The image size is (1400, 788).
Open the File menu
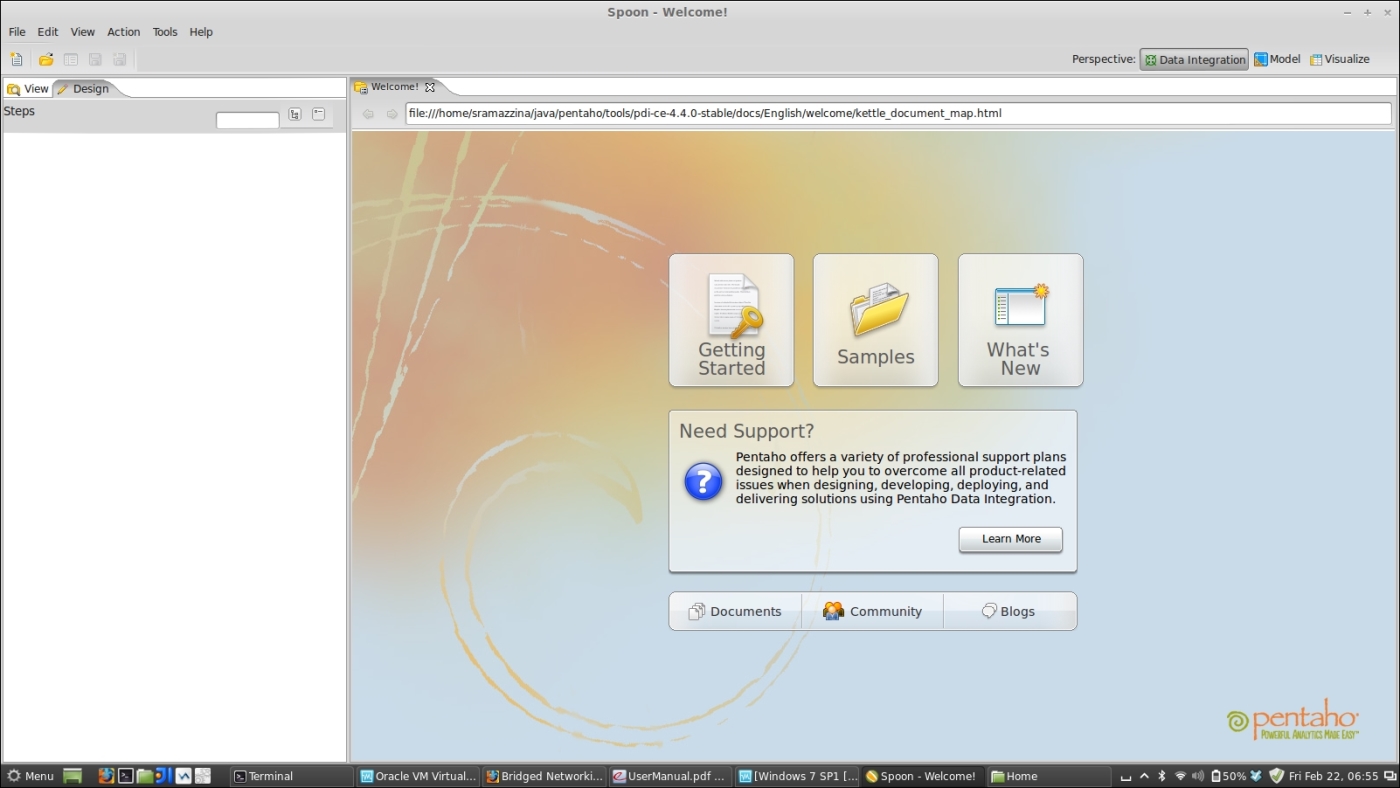pyautogui.click(x=17, y=32)
